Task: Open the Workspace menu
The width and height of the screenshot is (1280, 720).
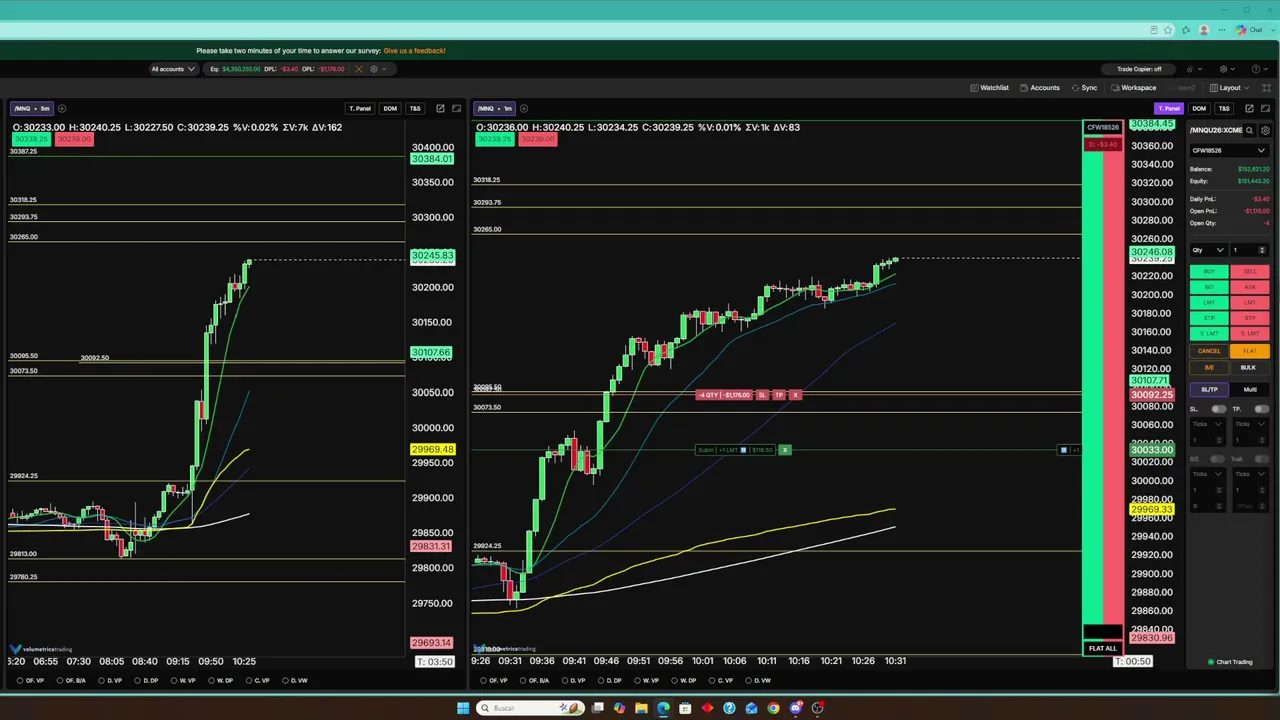Action: 1133,88
